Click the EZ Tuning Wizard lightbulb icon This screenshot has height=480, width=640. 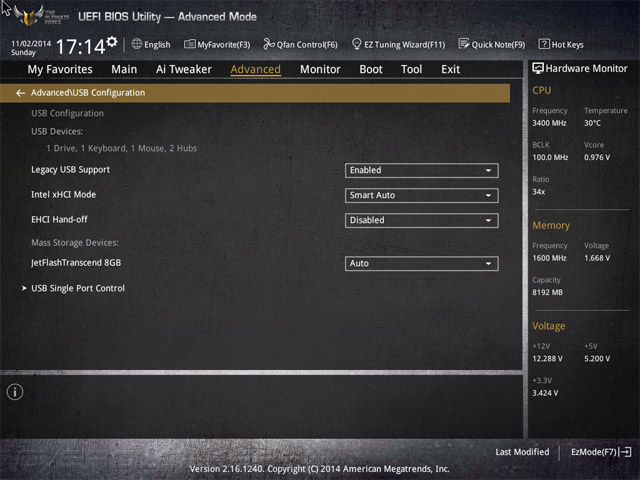(356, 44)
